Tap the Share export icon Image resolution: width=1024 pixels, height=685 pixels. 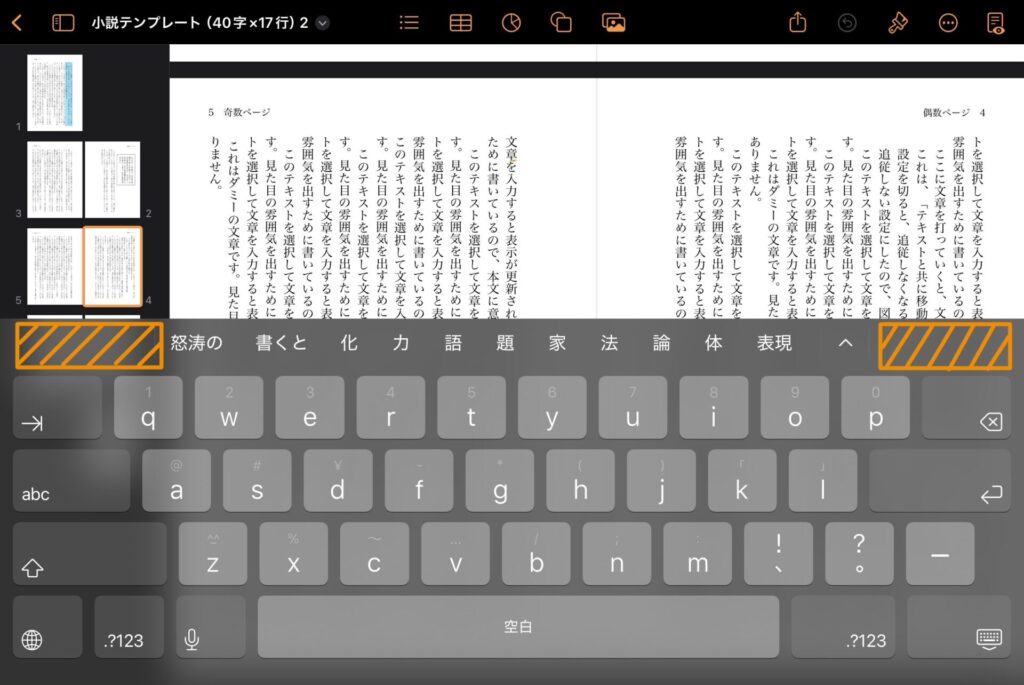[797, 23]
